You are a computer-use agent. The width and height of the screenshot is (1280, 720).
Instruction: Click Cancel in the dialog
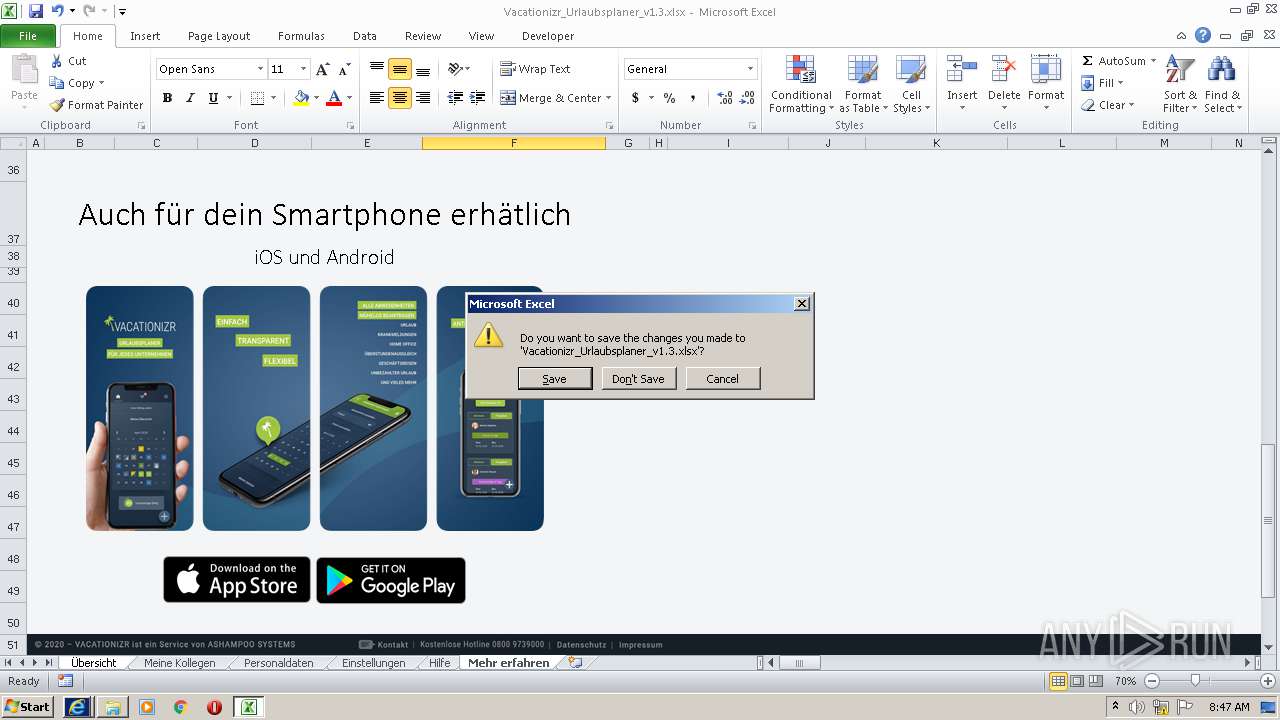722,379
